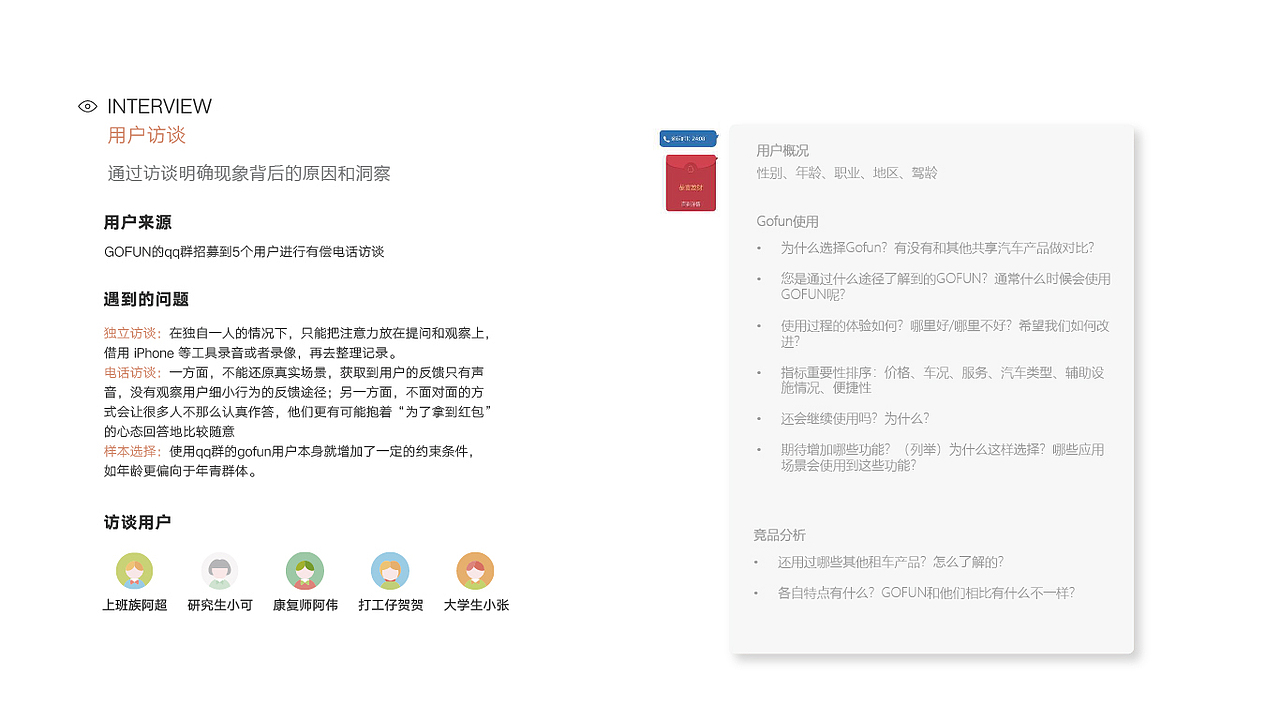
Task: Click the 上班族阿超 name label
Action: [135, 605]
